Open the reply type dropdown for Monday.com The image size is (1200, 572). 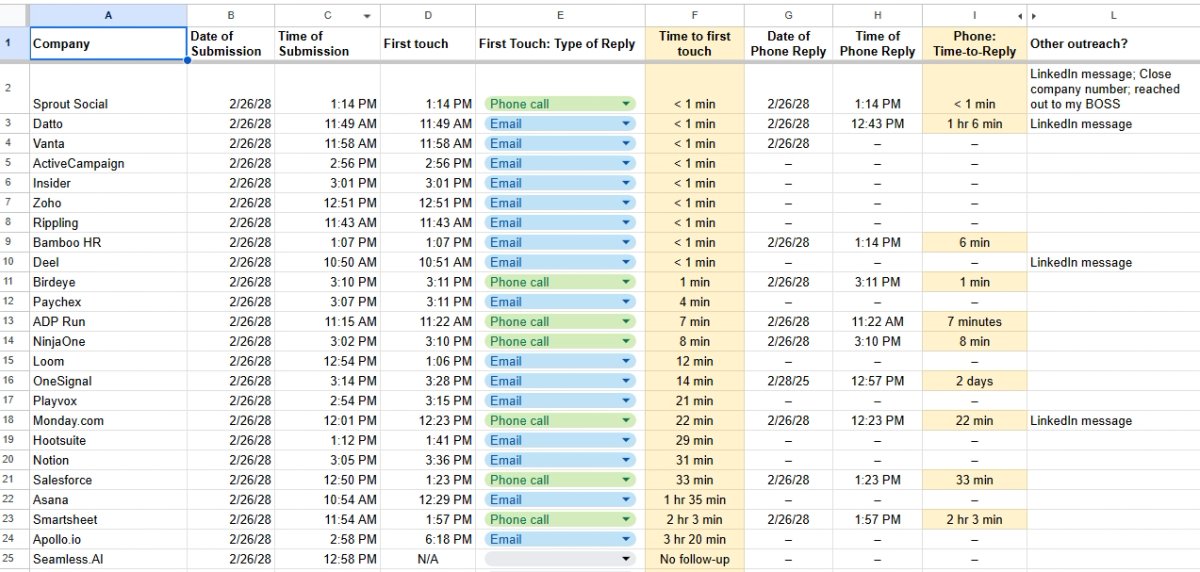point(626,421)
